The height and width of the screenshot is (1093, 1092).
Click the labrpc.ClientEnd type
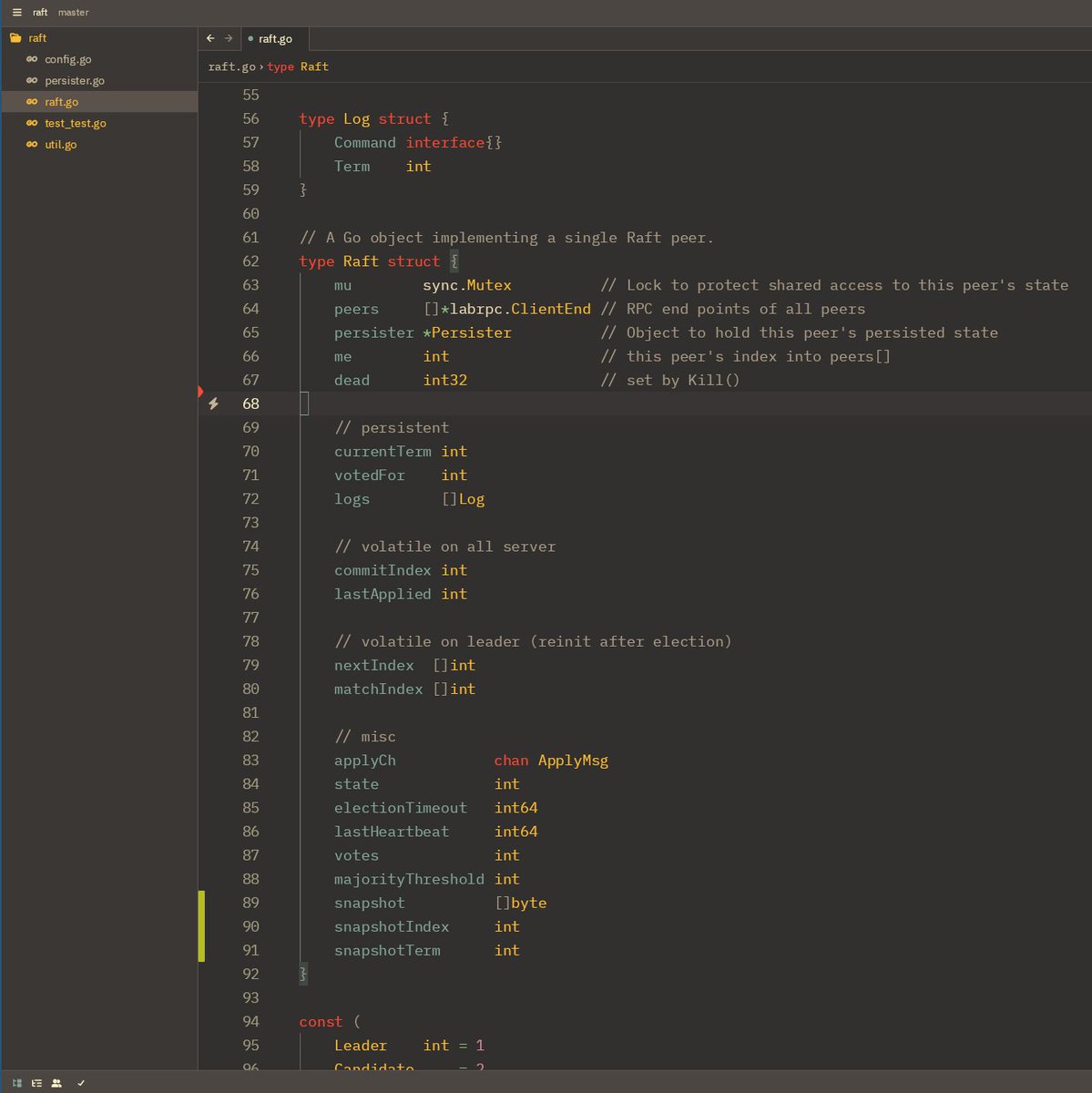(520, 309)
